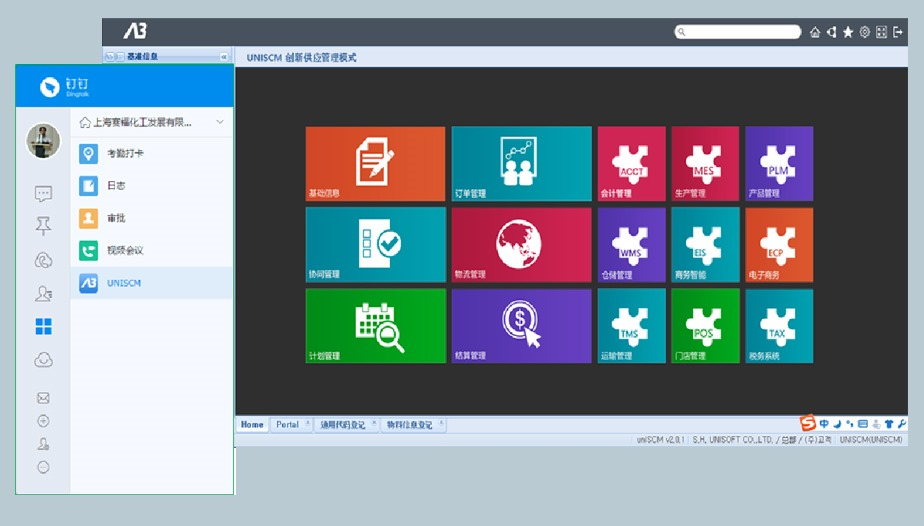Open the DingTalk mail envelope icon
Viewport: 924px width, 526px height.
(43, 398)
